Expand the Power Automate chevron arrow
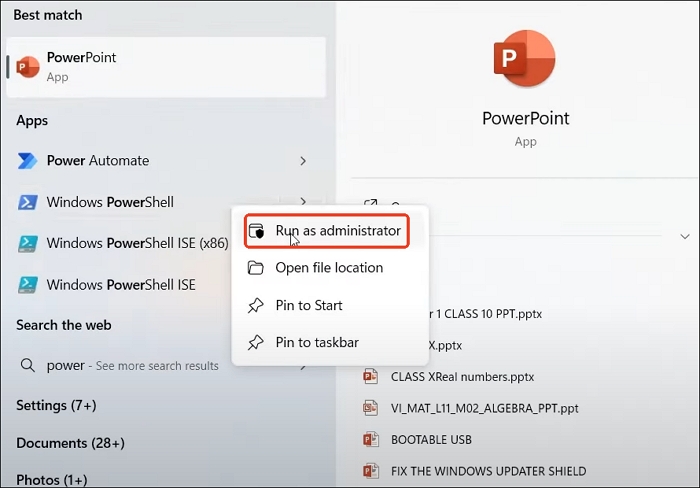700x488 pixels. [x=303, y=161]
